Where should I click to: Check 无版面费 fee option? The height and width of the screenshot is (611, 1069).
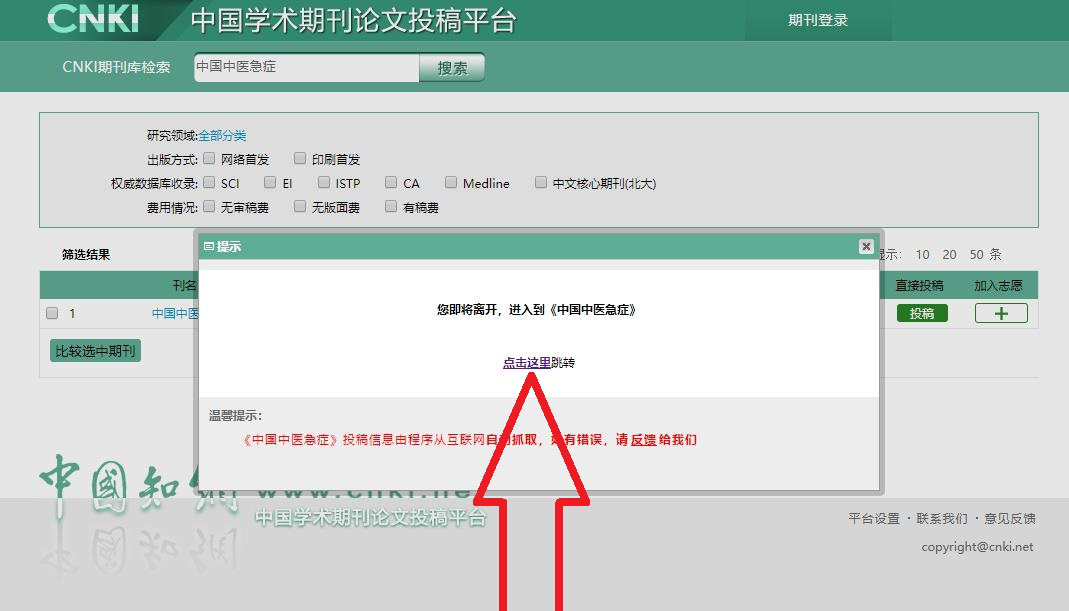pos(300,206)
